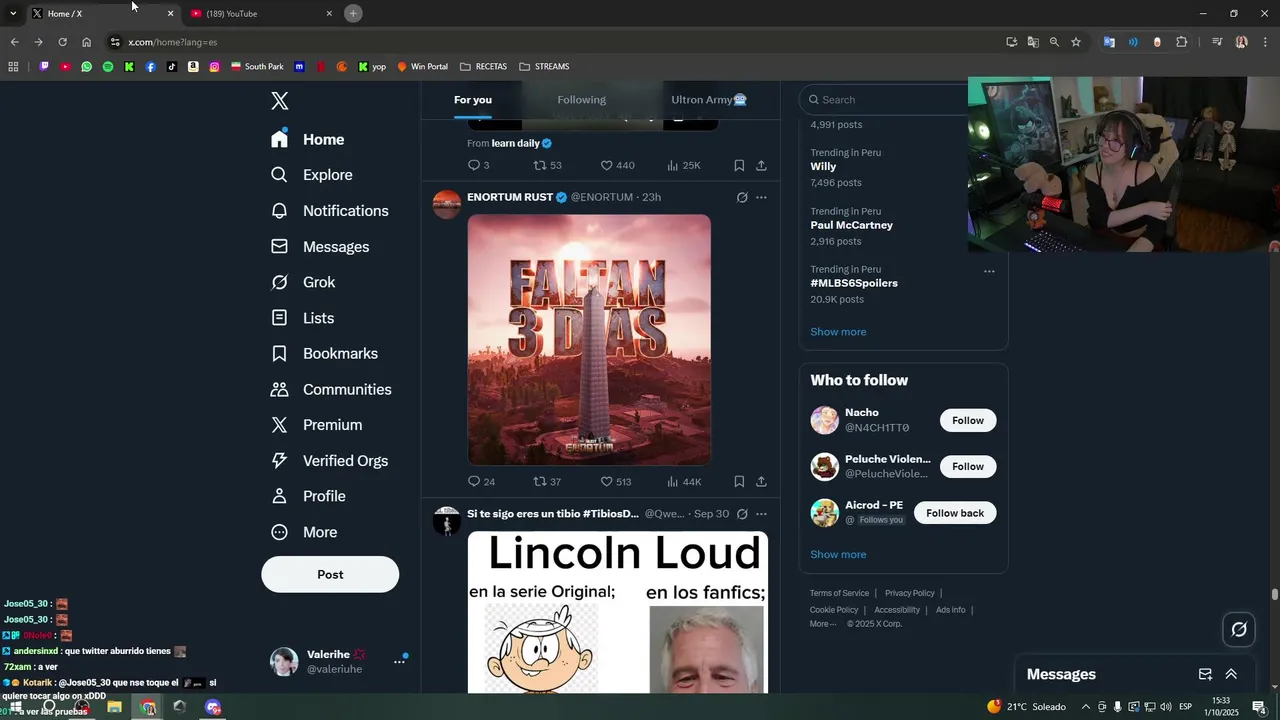The image size is (1280, 720).
Task: Open the Terms of Service link
Action: pyautogui.click(x=839, y=593)
